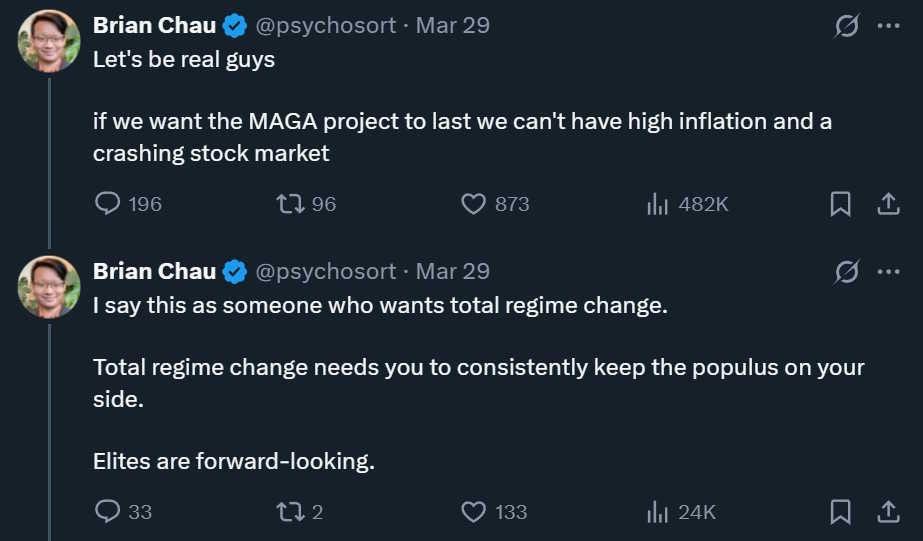Open Grok explain icon on second tweet

847,272
